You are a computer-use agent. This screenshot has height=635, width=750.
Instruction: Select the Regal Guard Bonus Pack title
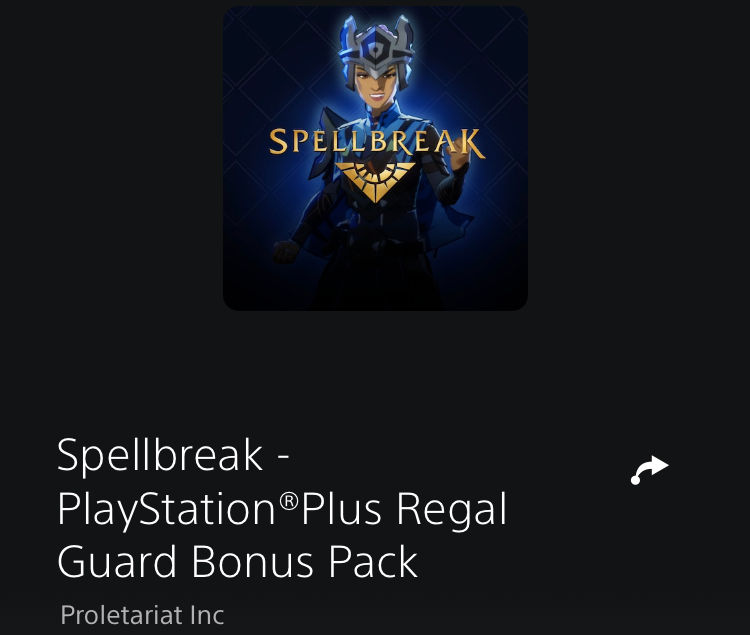click(x=282, y=508)
